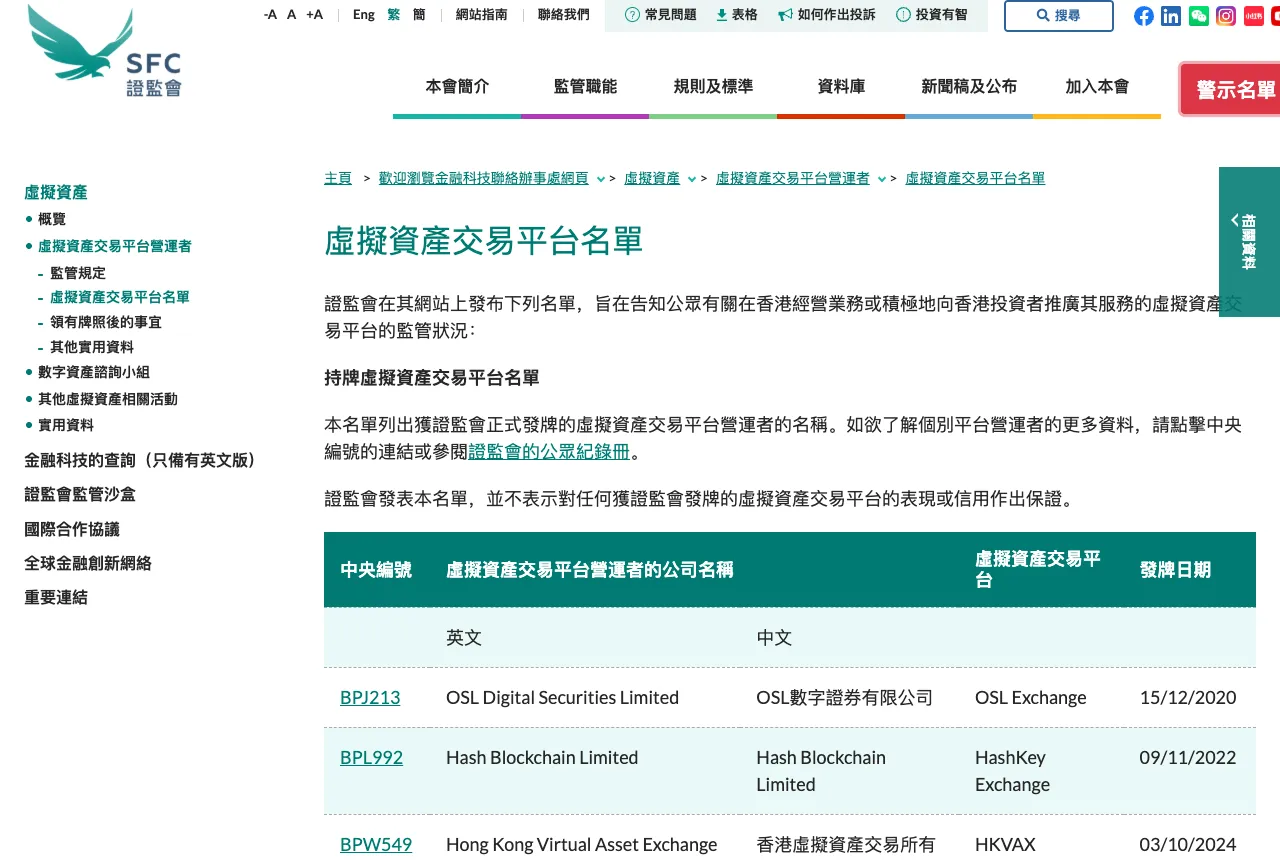
Task: Open 實用資料 sidebar item
Action: coord(66,425)
